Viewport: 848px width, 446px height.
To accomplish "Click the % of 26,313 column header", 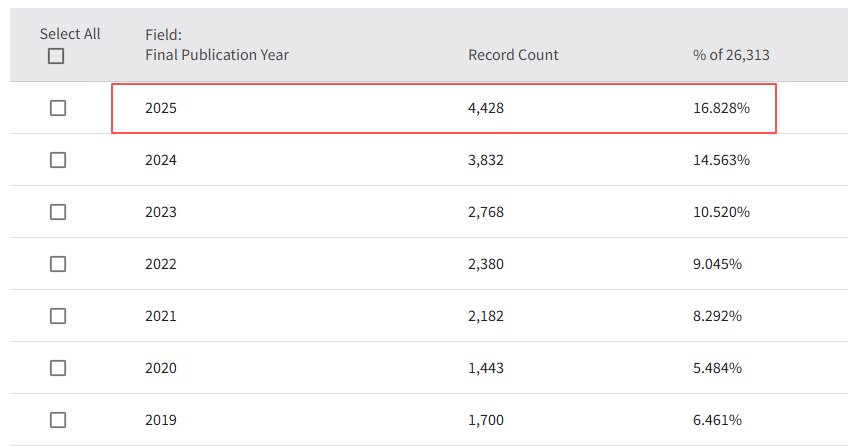I will (x=731, y=55).
